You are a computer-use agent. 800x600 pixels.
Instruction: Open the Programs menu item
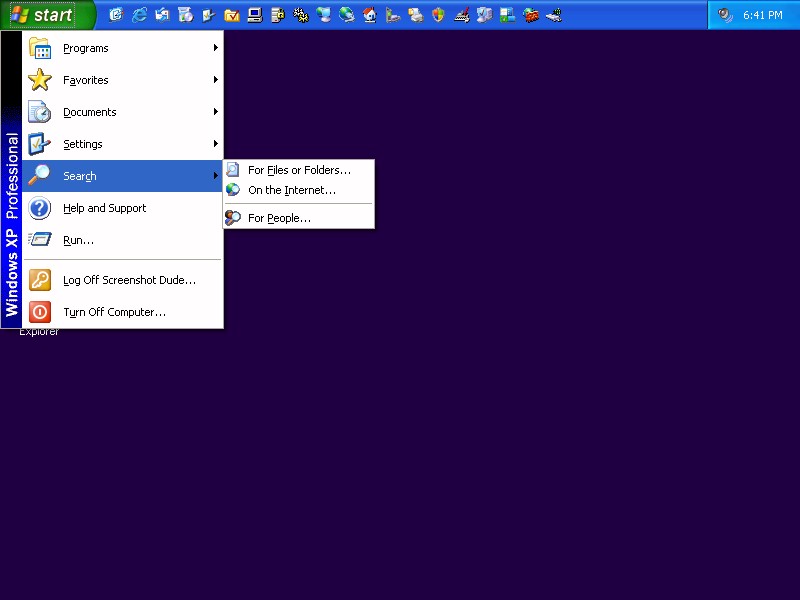click(x=123, y=48)
